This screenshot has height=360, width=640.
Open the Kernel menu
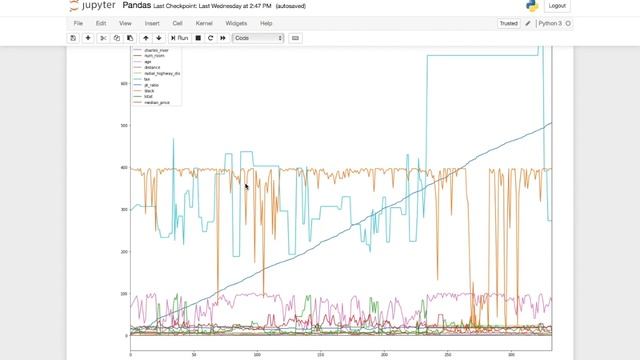[x=204, y=23]
